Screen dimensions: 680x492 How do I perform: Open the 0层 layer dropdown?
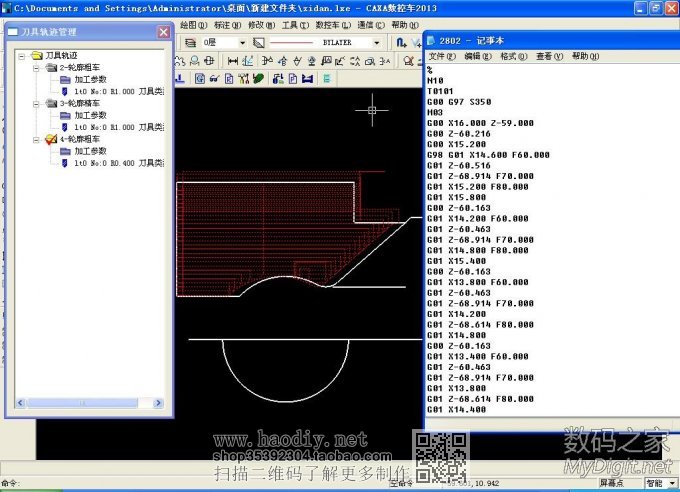[241, 43]
